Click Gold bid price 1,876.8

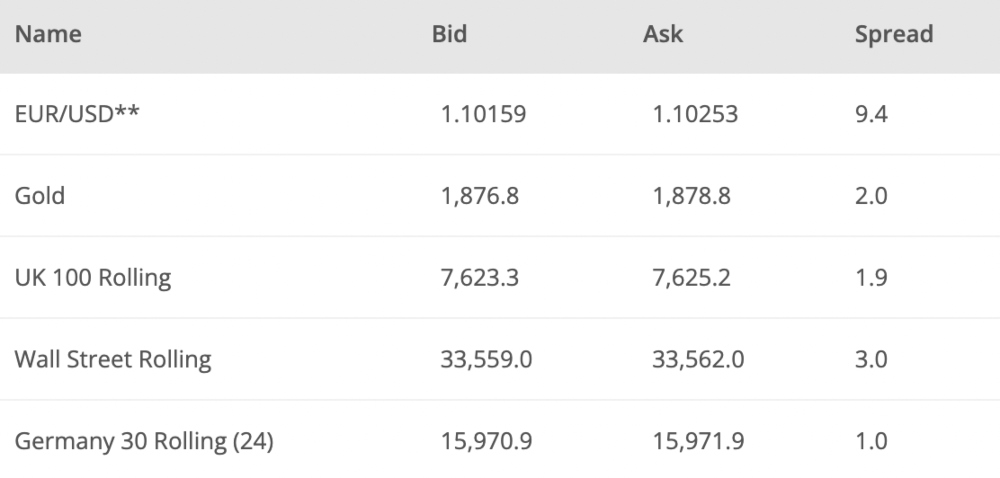(x=480, y=196)
